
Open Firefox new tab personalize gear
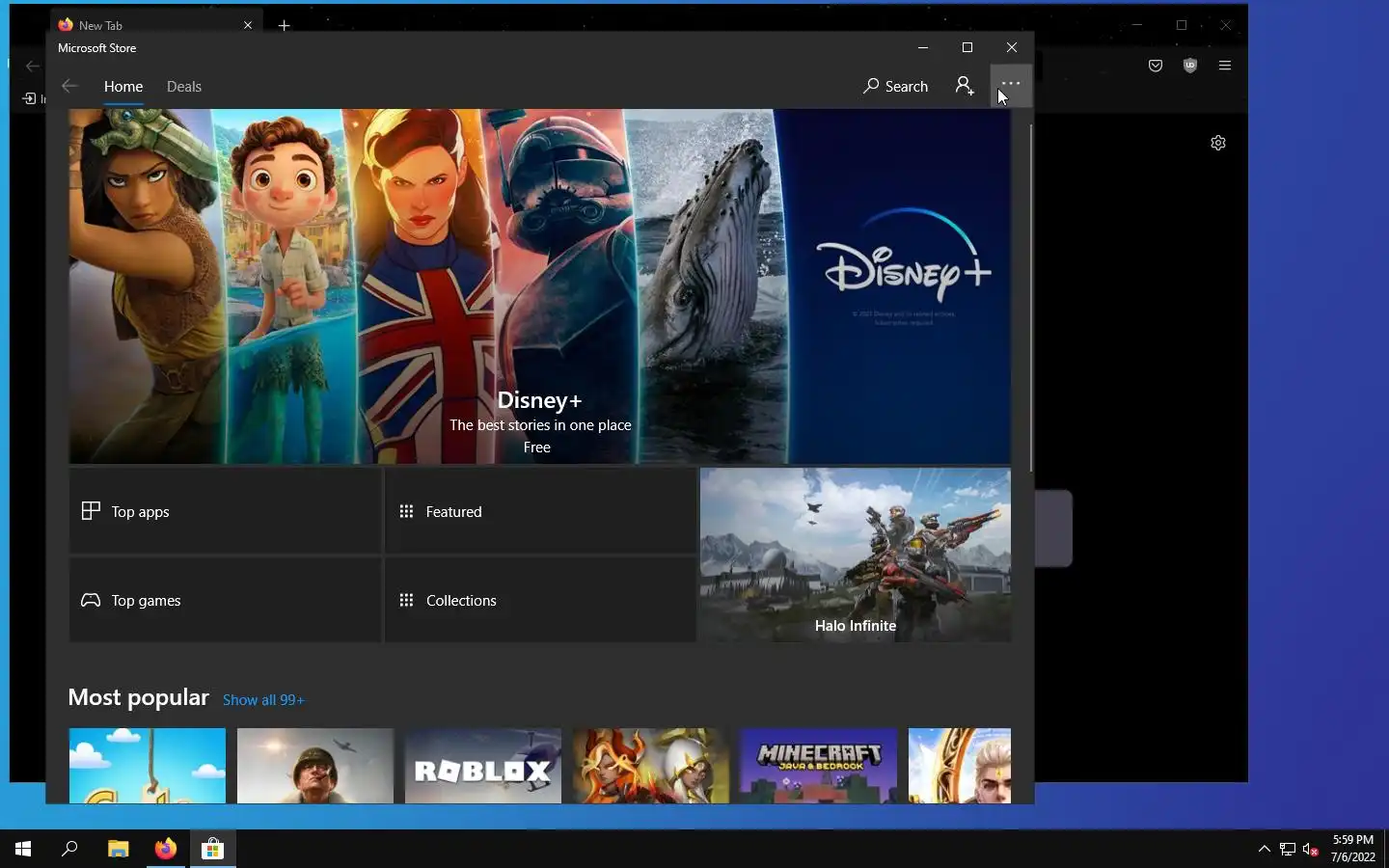[1218, 143]
